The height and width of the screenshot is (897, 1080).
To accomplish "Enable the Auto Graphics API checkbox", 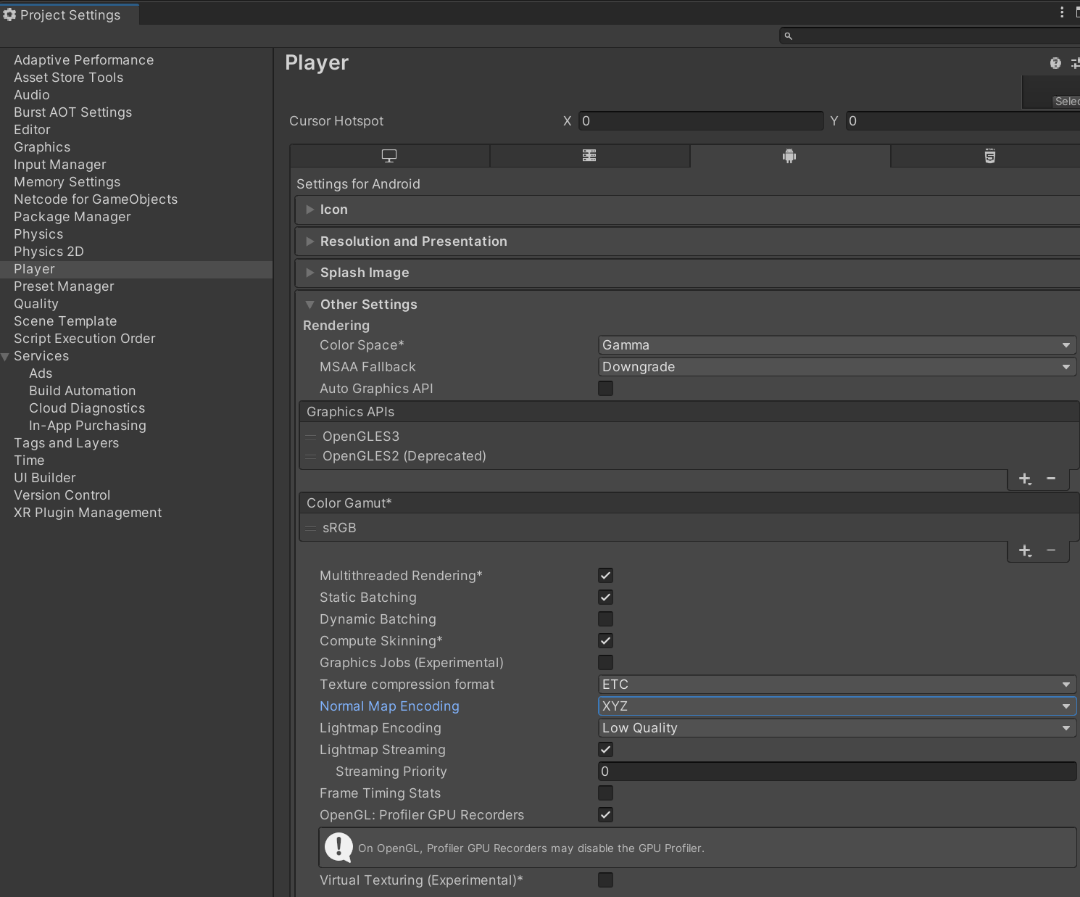I will 605,388.
